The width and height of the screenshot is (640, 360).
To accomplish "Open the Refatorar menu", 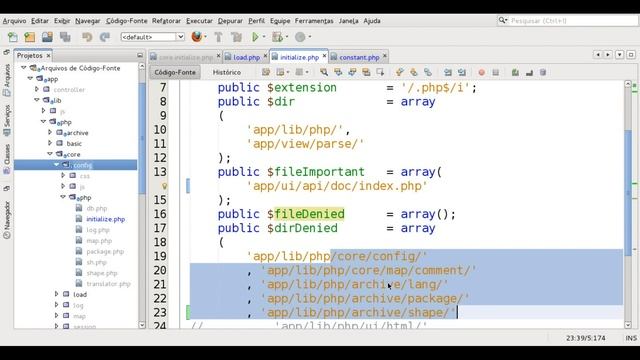I will pos(166,21).
